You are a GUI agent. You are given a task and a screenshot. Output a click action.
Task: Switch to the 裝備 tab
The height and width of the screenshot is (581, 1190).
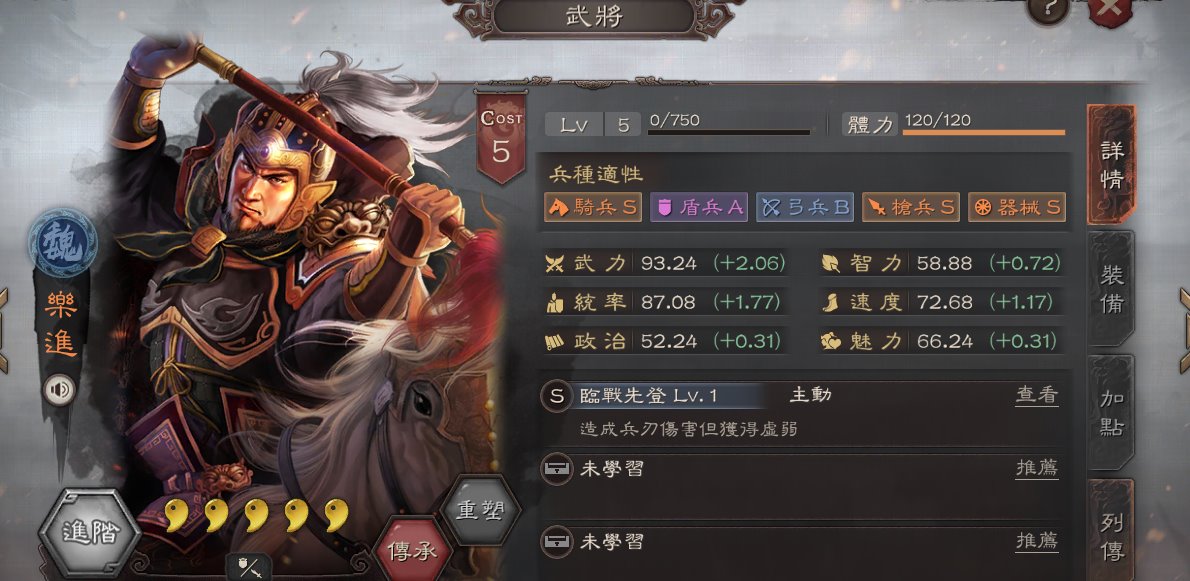point(1111,289)
